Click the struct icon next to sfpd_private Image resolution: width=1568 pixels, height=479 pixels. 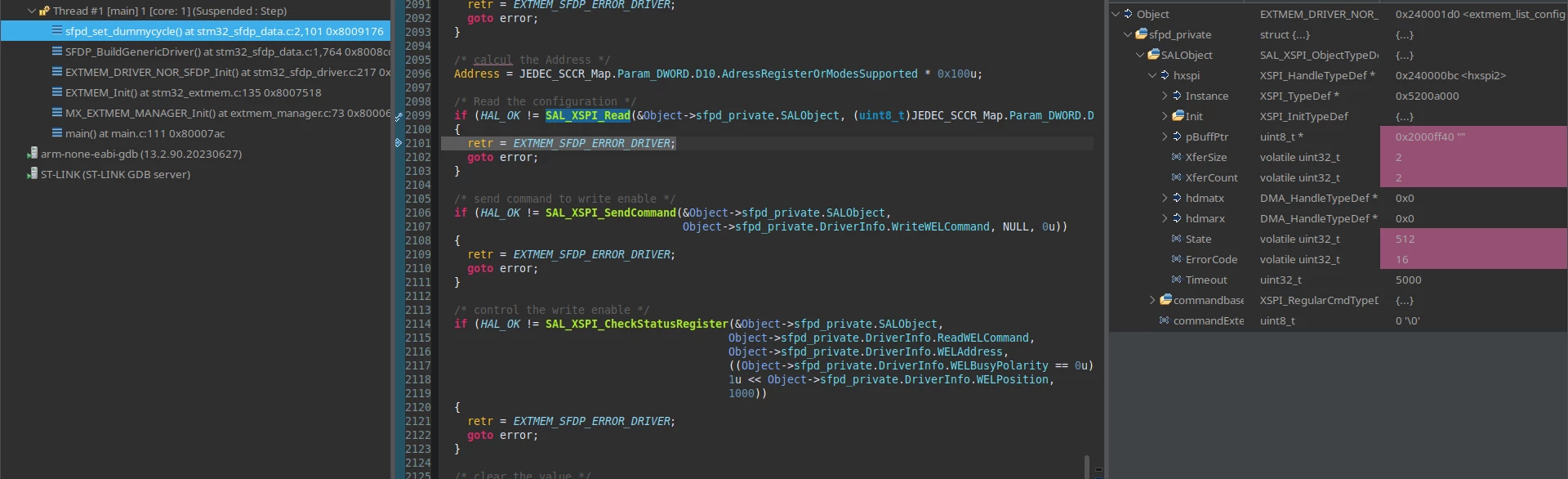point(1142,34)
